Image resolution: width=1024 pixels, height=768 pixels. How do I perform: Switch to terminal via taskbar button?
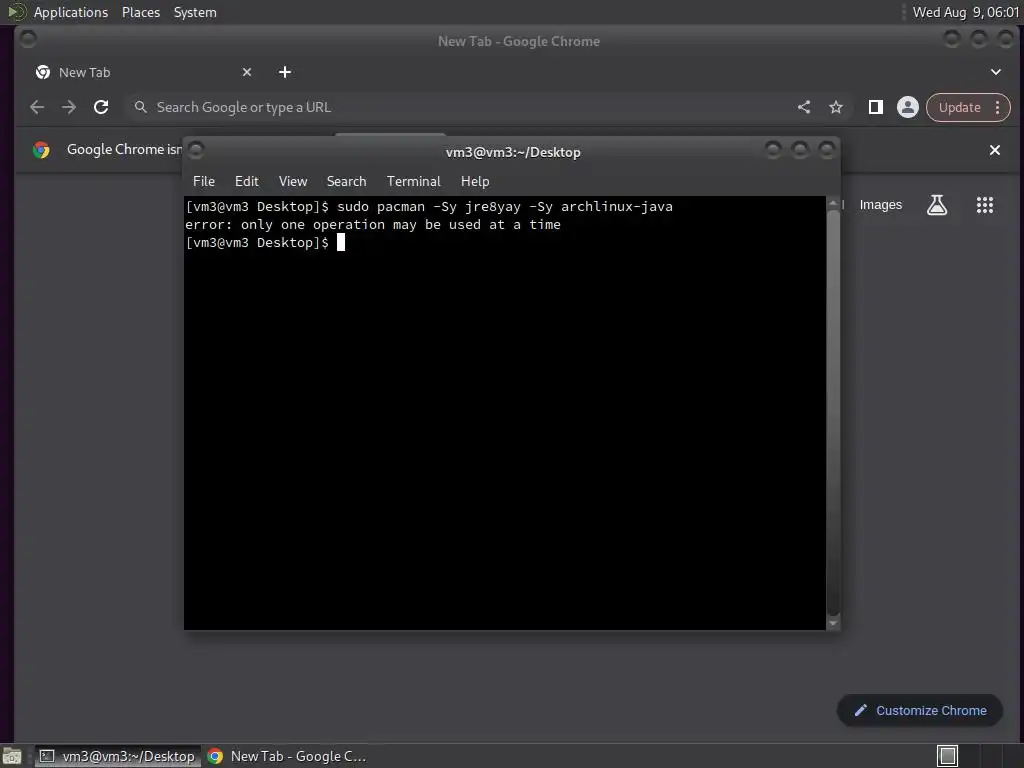118,756
